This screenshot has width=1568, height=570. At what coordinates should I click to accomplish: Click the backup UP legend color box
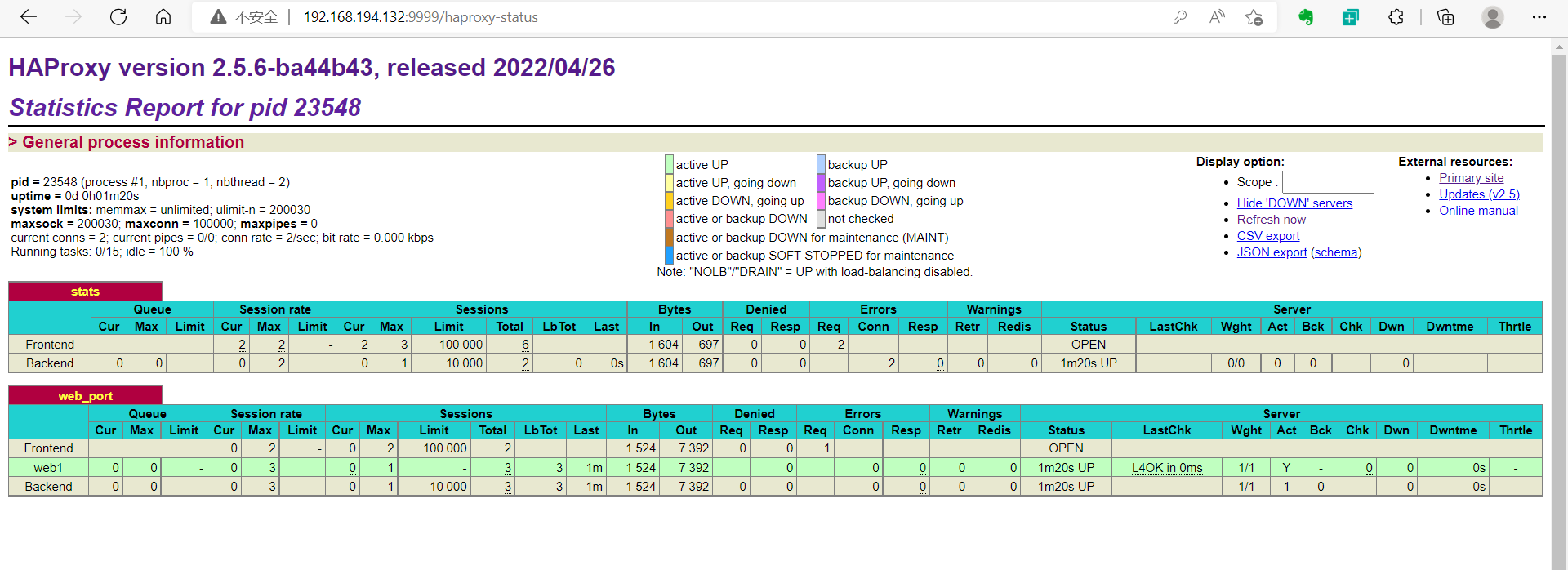(x=821, y=164)
